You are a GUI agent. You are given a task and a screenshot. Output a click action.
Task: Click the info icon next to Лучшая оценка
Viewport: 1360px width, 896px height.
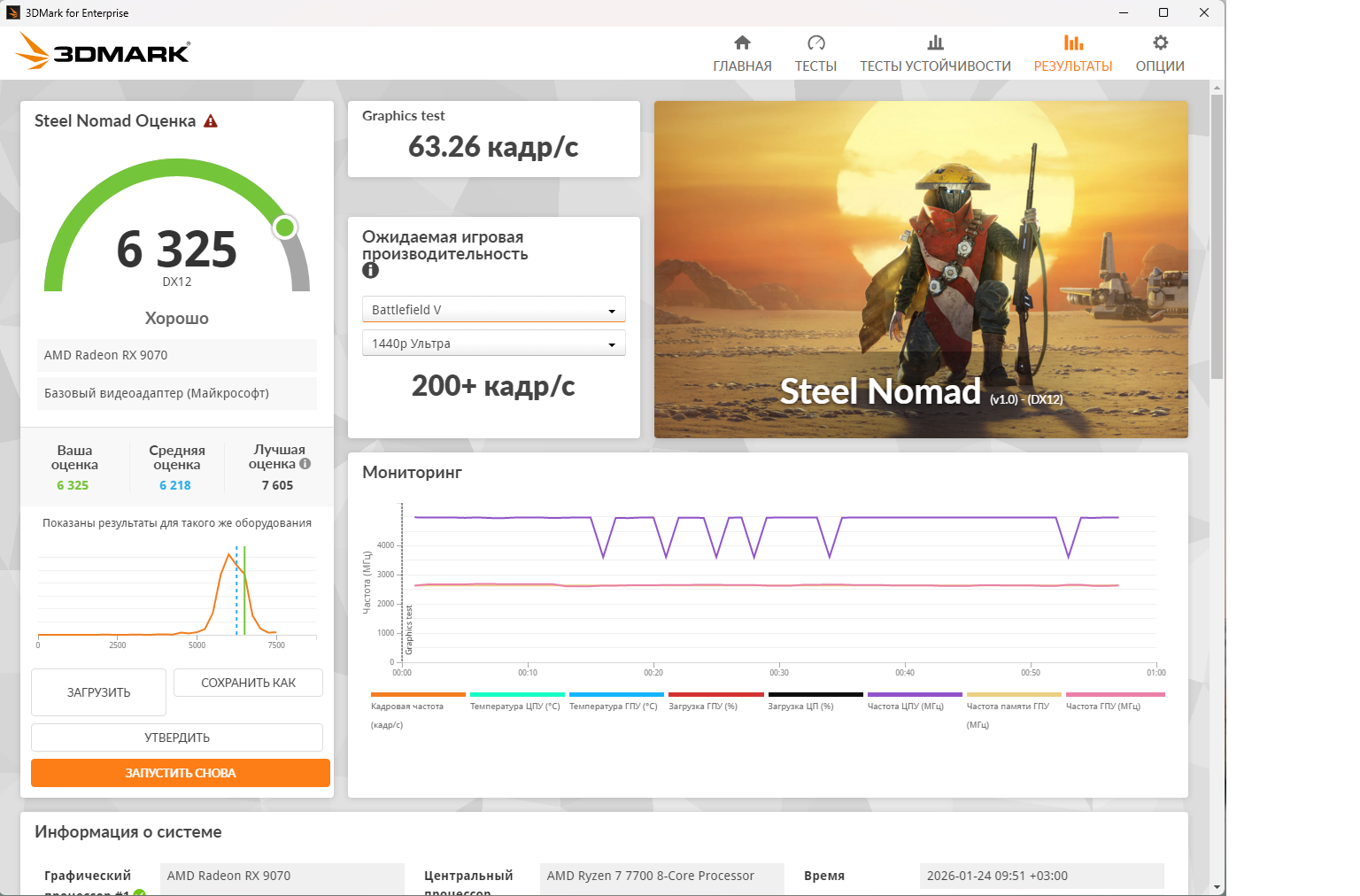click(305, 464)
